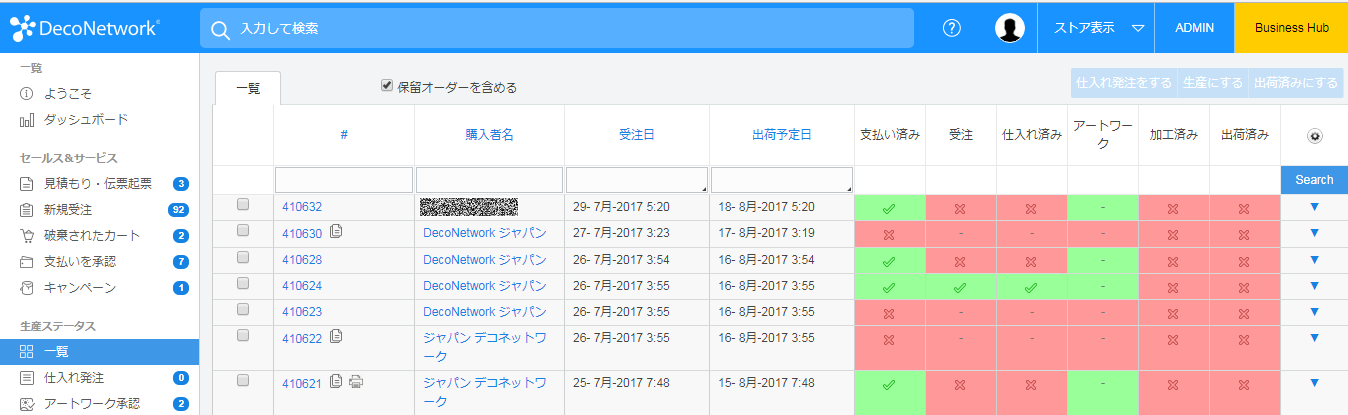The image size is (1348, 415).
Task: Expand row menu arrow for order 410632
Action: [1314, 207]
